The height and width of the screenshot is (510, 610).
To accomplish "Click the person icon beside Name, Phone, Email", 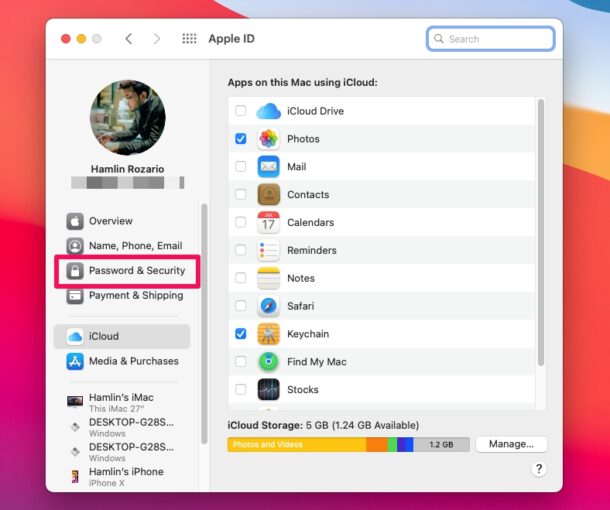I will tap(75, 246).
